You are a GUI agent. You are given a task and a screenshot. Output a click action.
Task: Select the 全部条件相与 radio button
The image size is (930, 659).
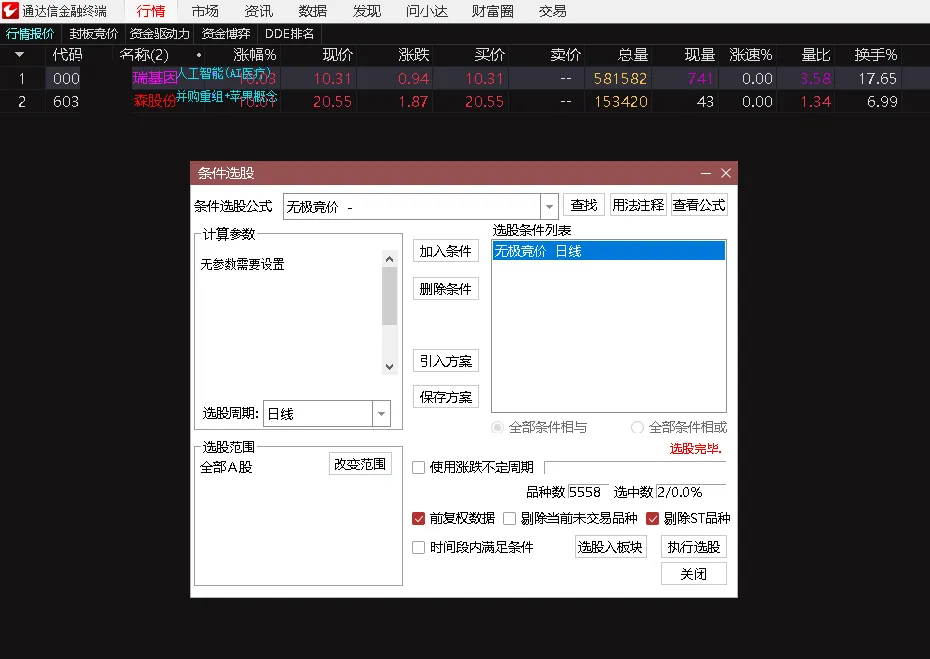tap(498, 427)
